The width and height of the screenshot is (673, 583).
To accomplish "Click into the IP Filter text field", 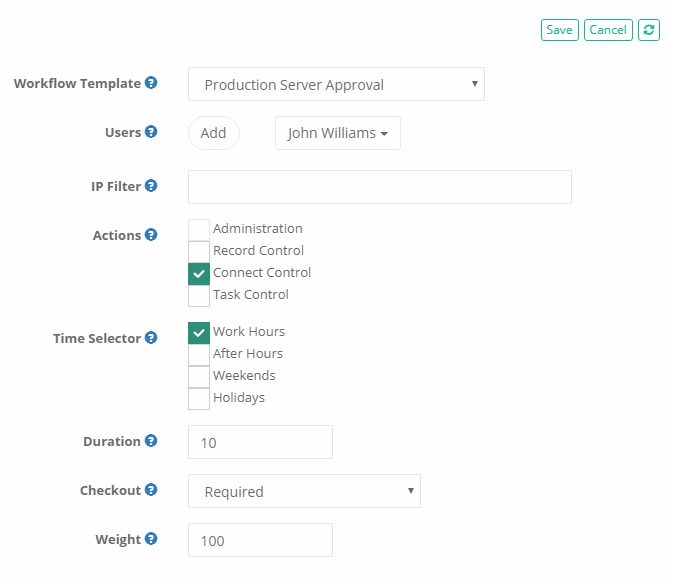I will [x=379, y=187].
